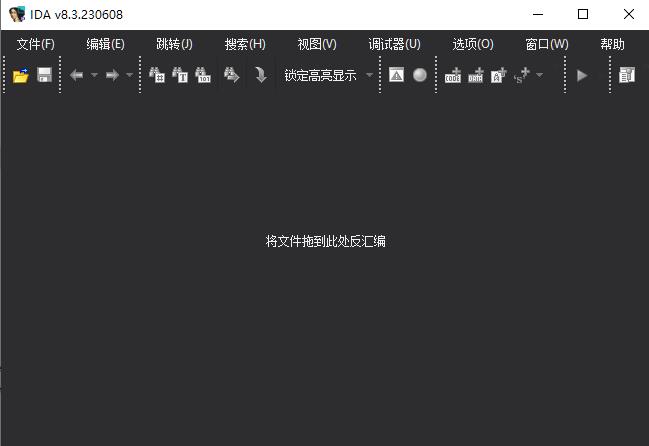The width and height of the screenshot is (649, 446).
Task: Expand the dropdown next to 's' plus icon
Action: pos(539,75)
